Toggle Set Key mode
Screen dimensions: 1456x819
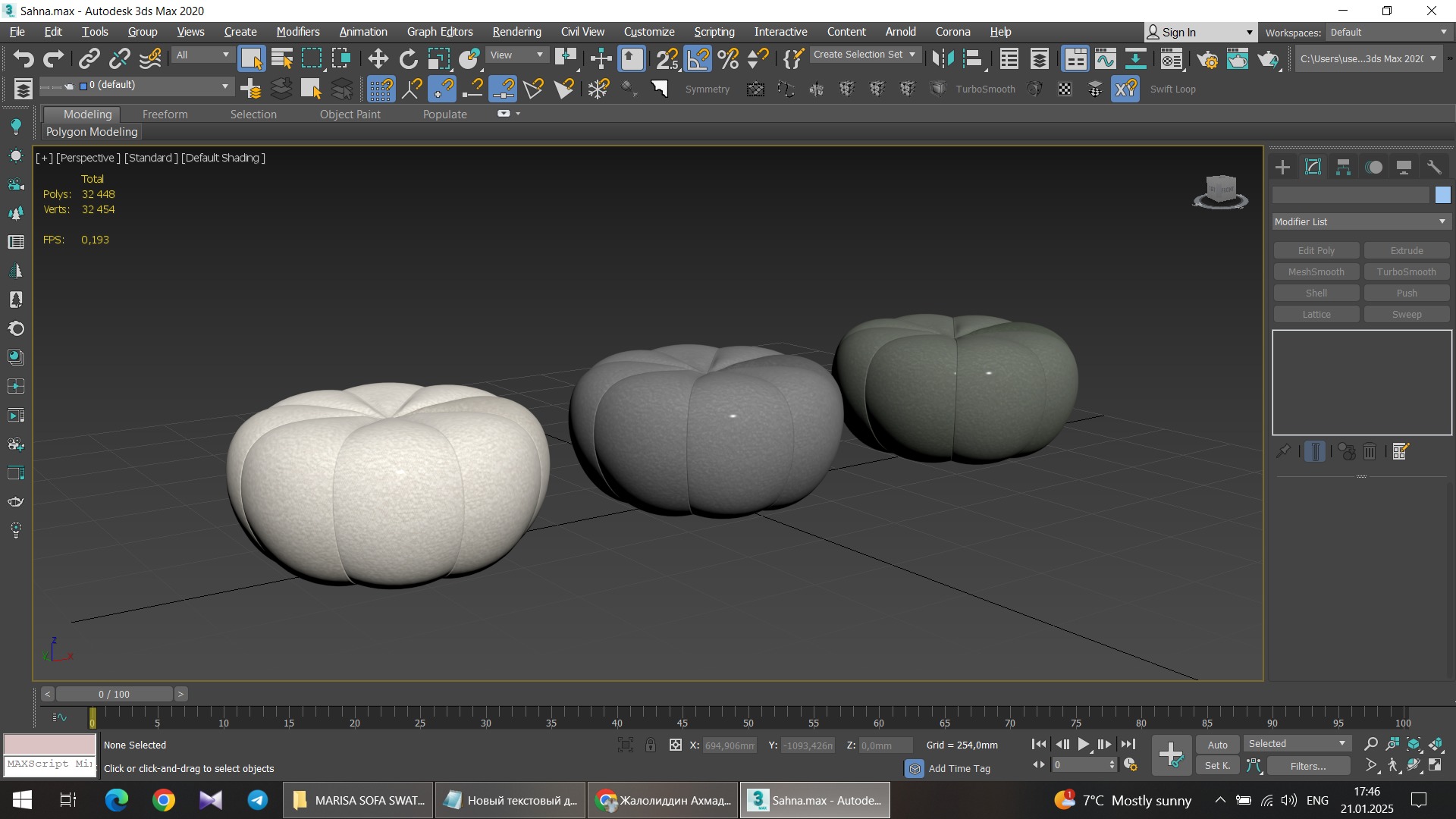pyautogui.click(x=1218, y=766)
